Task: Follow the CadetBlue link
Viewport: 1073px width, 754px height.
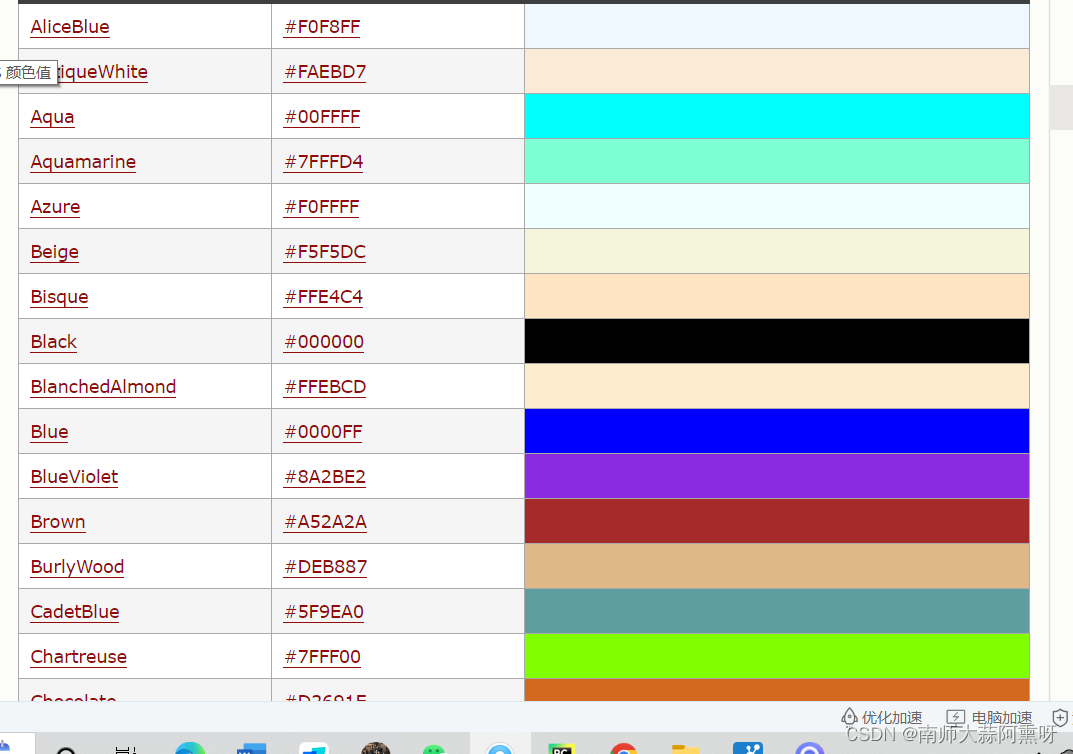Action: point(75,612)
